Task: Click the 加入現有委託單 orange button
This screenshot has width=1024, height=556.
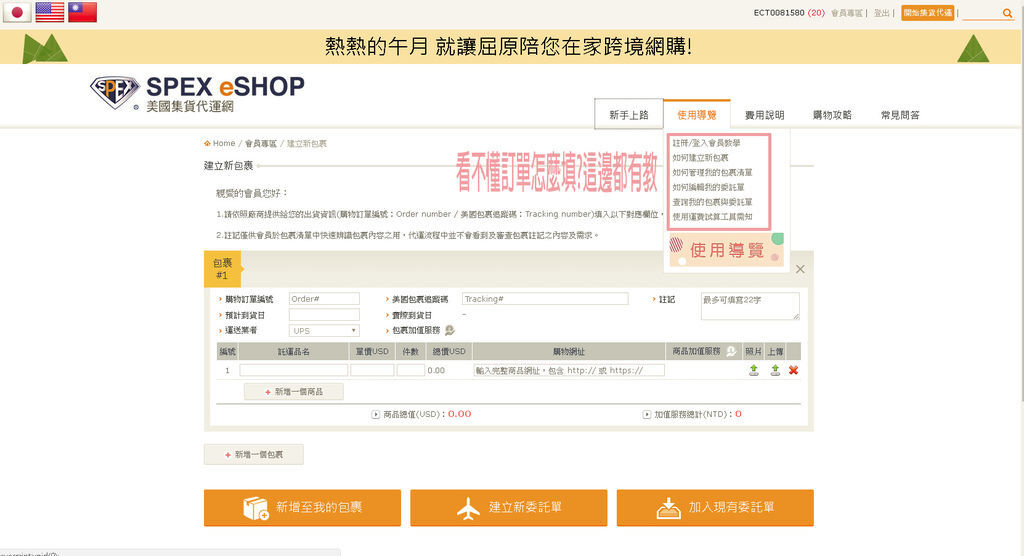Action: [x=715, y=508]
